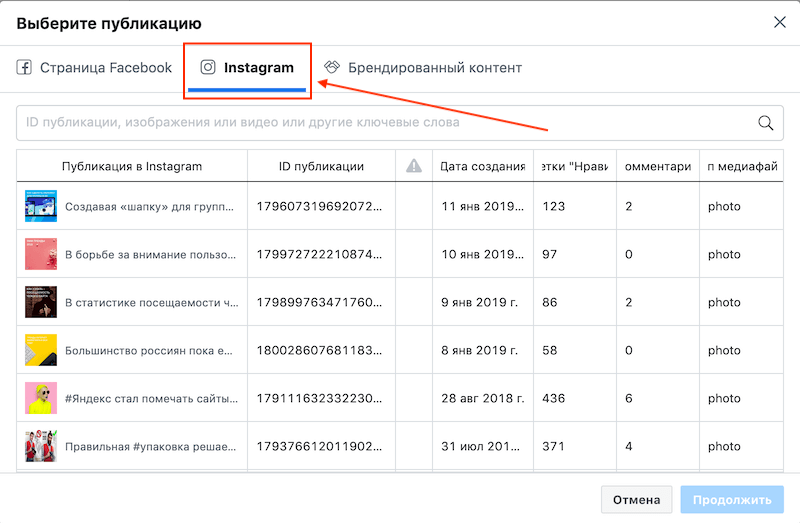
Task: Open the Страница Facebook tab
Action: [94, 67]
